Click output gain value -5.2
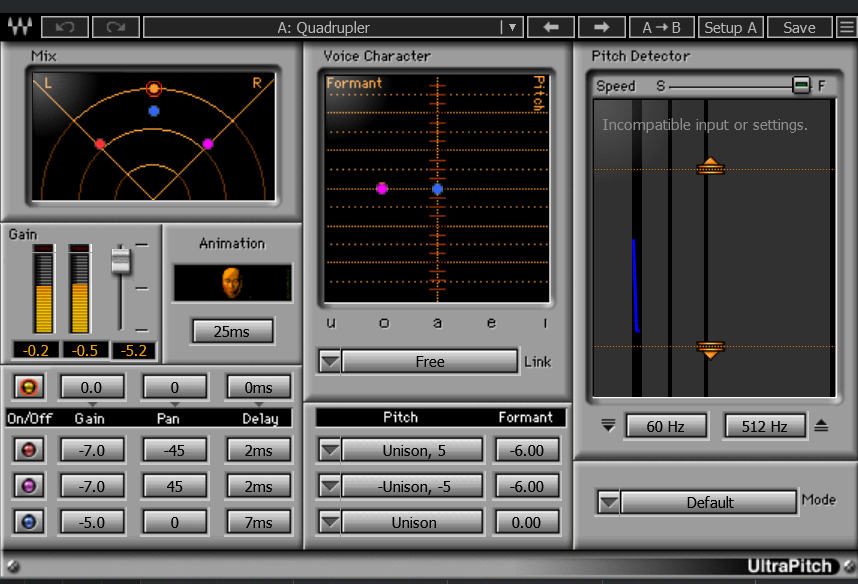Screen dimensions: 858x584 (x=134, y=350)
